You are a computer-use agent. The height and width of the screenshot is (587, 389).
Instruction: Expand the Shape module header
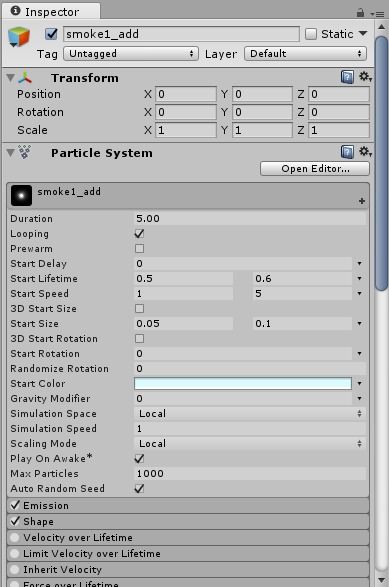188,521
